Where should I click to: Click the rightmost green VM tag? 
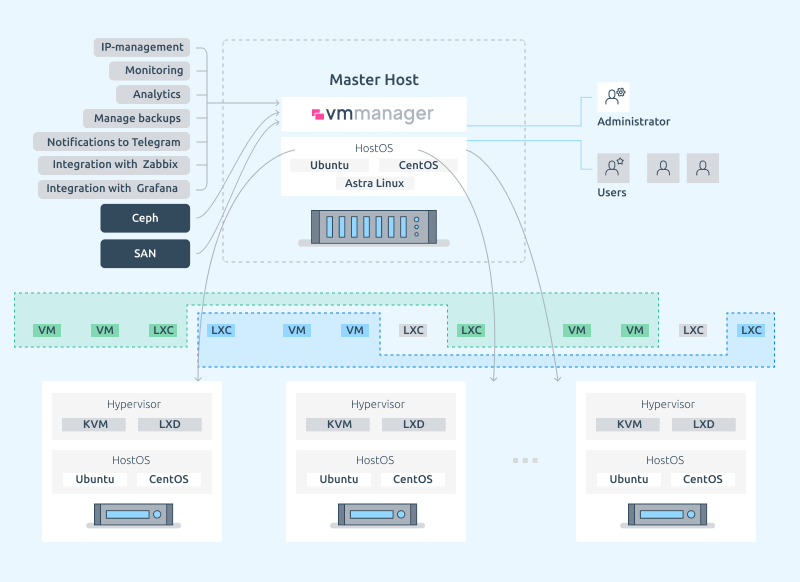point(635,331)
